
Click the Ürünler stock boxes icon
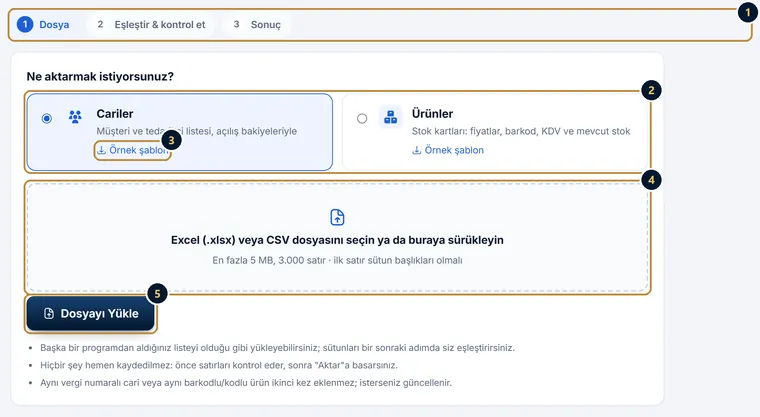(391, 117)
